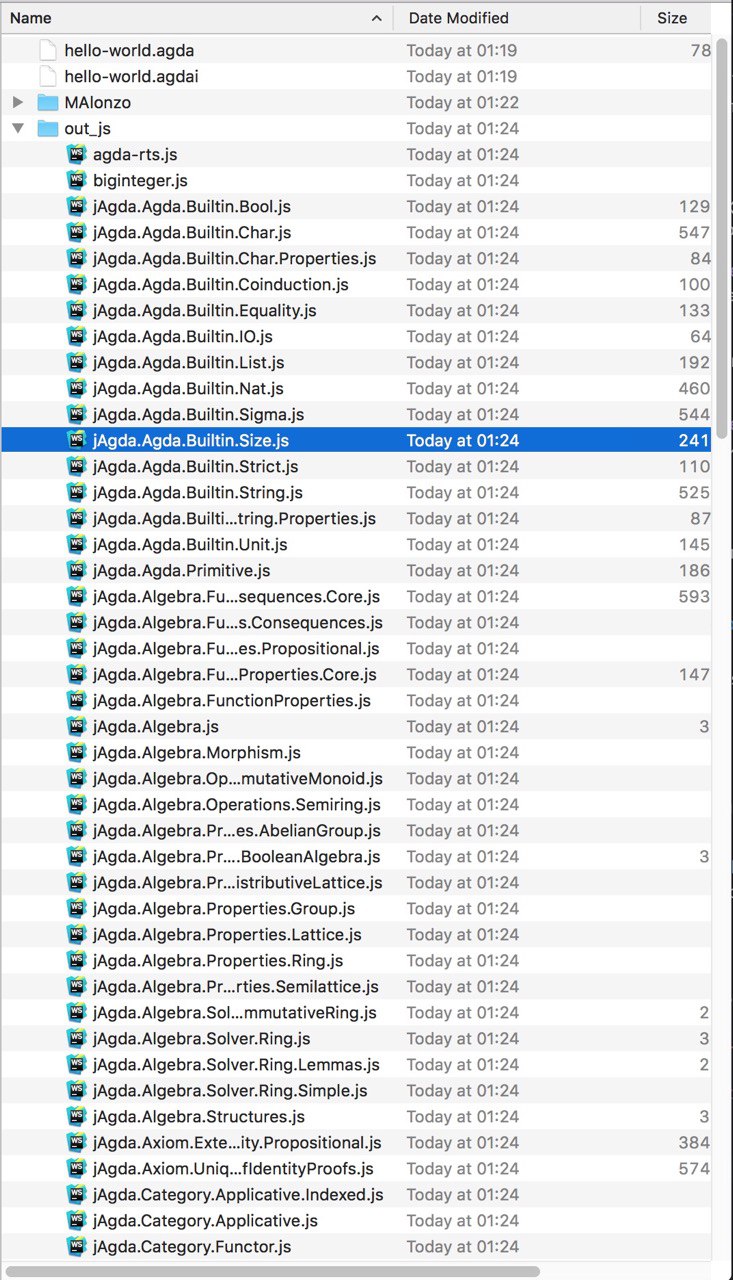Click the jAgda.Algebra.Structures.js icon
Image resolution: width=733 pixels, height=1280 pixels.
pyautogui.click(x=76, y=1116)
